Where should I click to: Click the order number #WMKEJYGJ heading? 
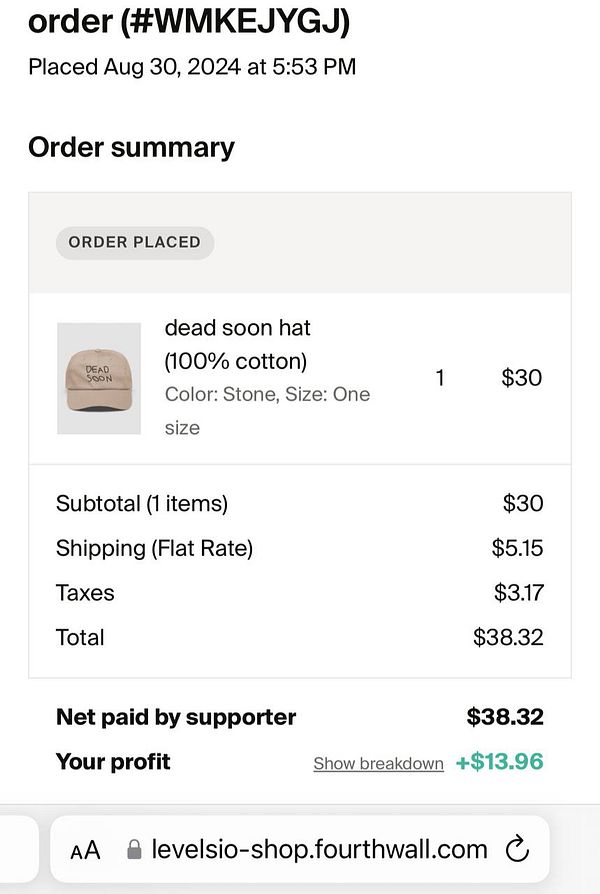[189, 21]
